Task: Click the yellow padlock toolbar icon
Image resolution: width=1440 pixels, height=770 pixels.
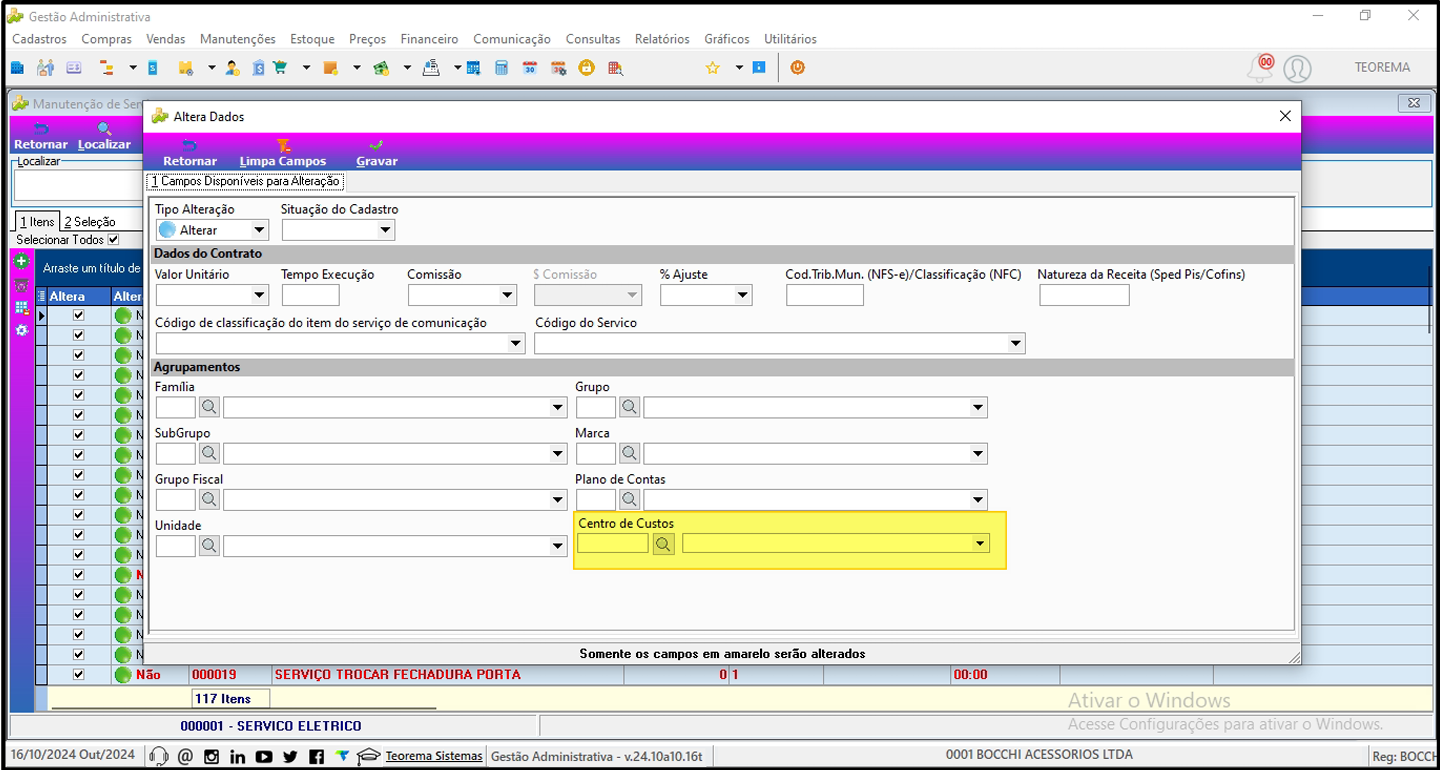Action: point(587,68)
